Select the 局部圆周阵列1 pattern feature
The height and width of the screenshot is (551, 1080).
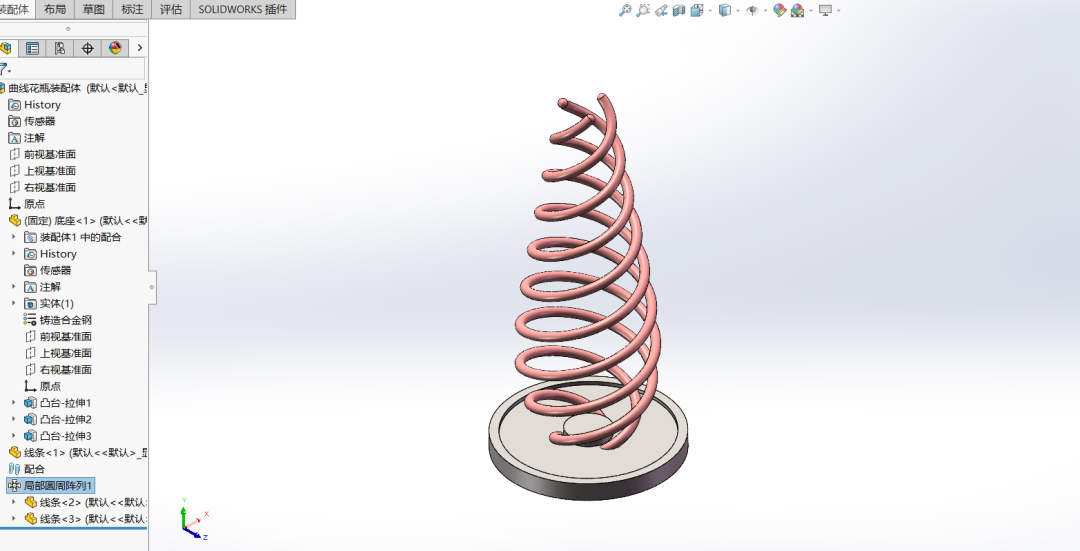50,486
